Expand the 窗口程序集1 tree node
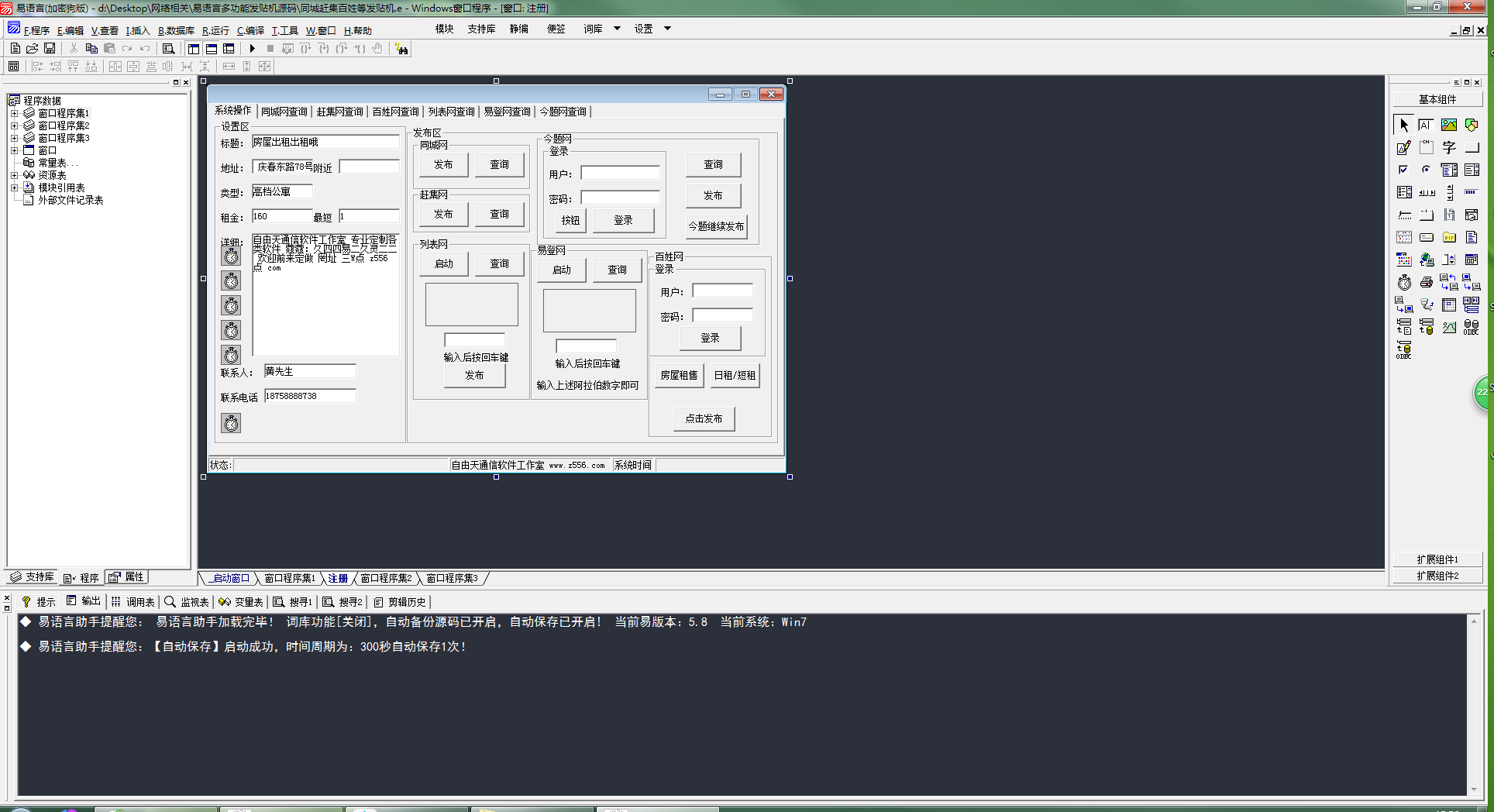This screenshot has height=812, width=1494. [14, 113]
